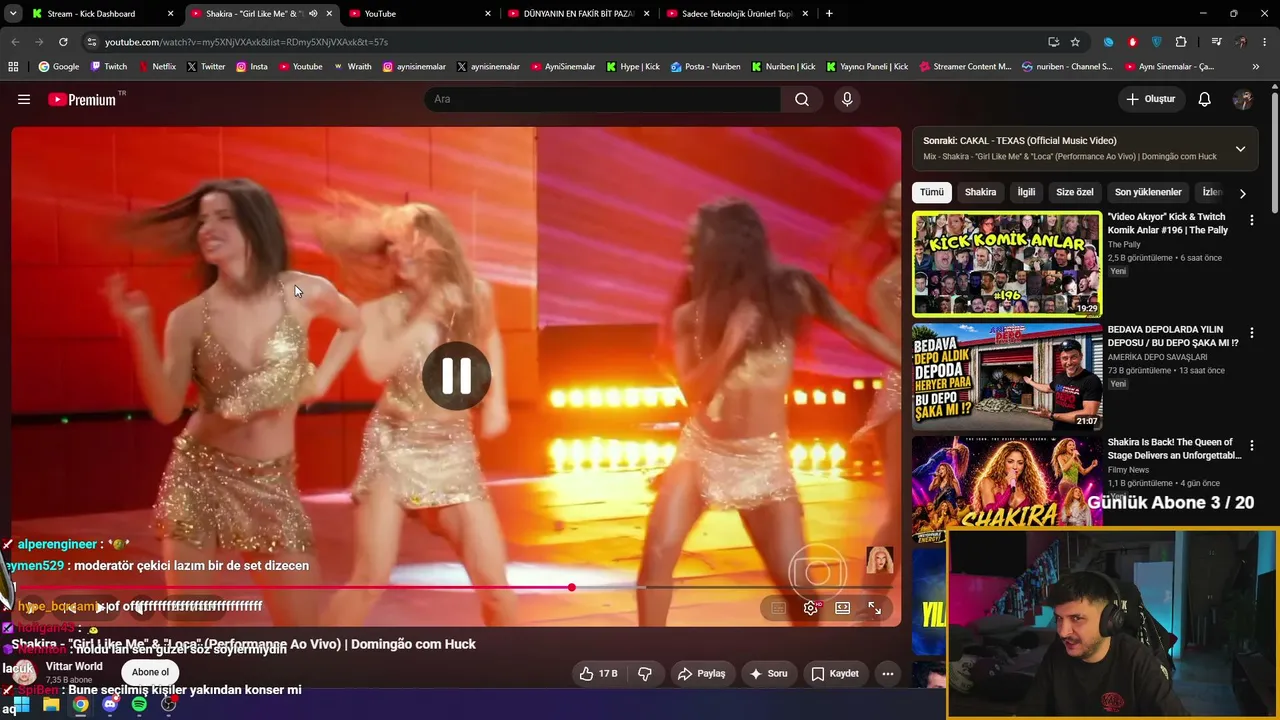1280x720 pixels.
Task: Open options for BEDAVA DEPOLARDA video
Action: [1251, 333]
